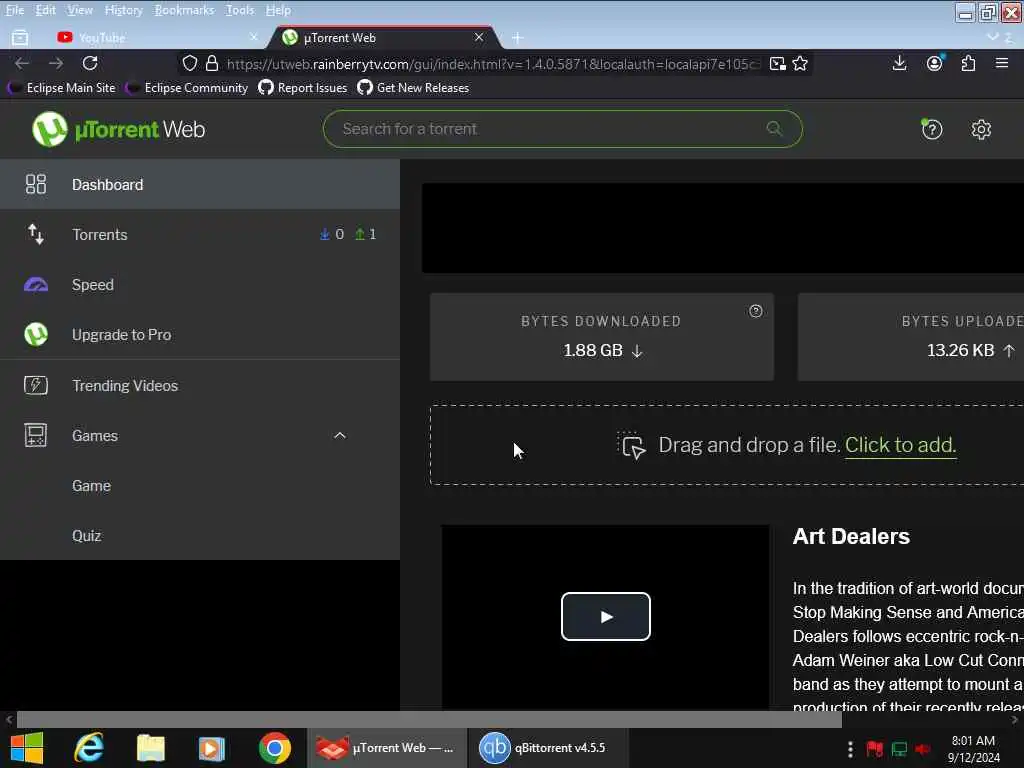Open the browser downloads panel
This screenshot has width=1024, height=768.
click(x=899, y=63)
